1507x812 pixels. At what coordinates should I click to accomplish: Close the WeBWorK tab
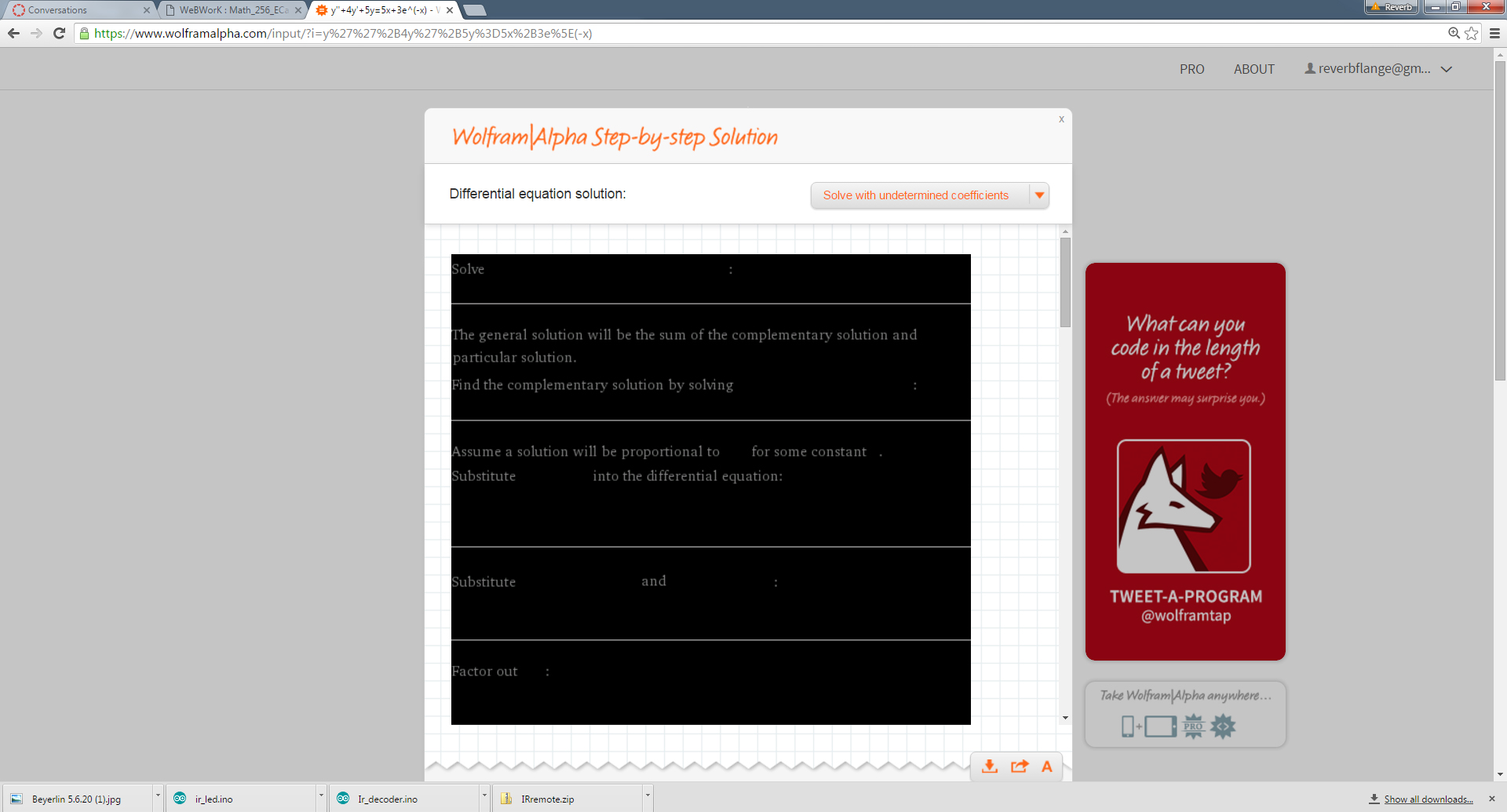pyautogui.click(x=297, y=10)
